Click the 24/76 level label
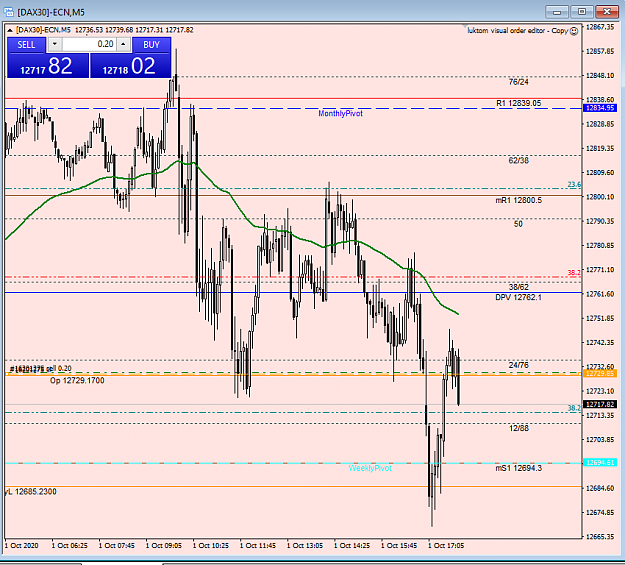 [519, 365]
